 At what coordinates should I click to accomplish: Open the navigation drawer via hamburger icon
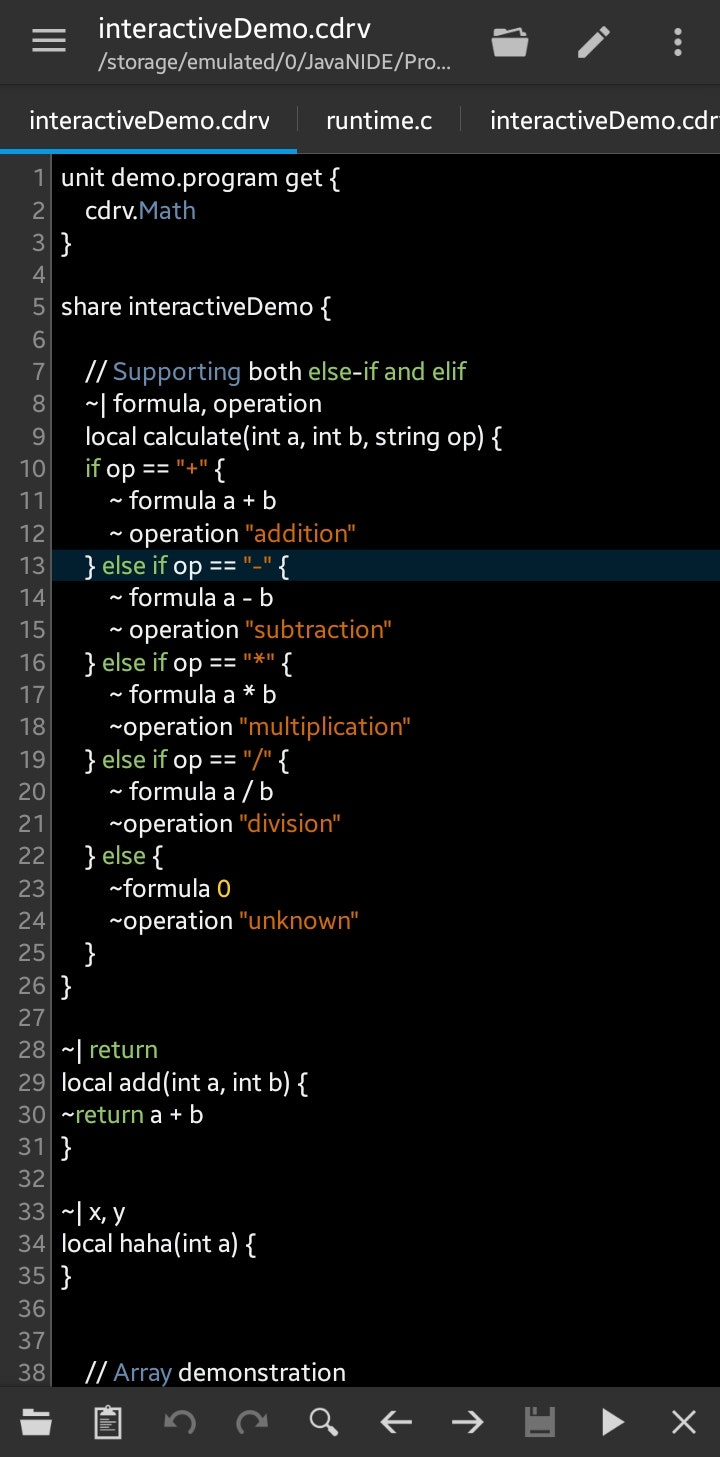click(x=48, y=42)
